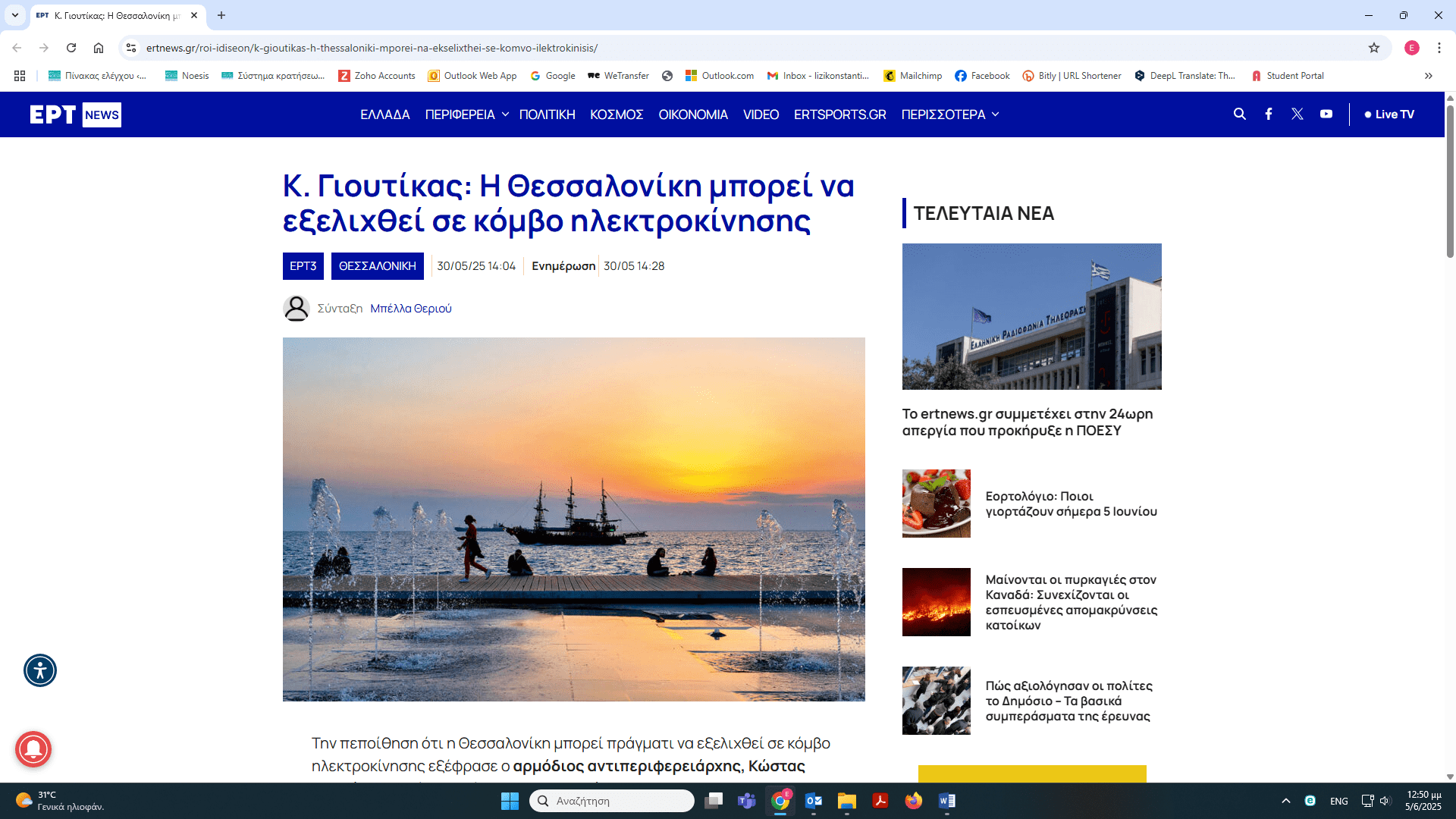
Task: Click the red notification bell icon
Action: (33, 749)
